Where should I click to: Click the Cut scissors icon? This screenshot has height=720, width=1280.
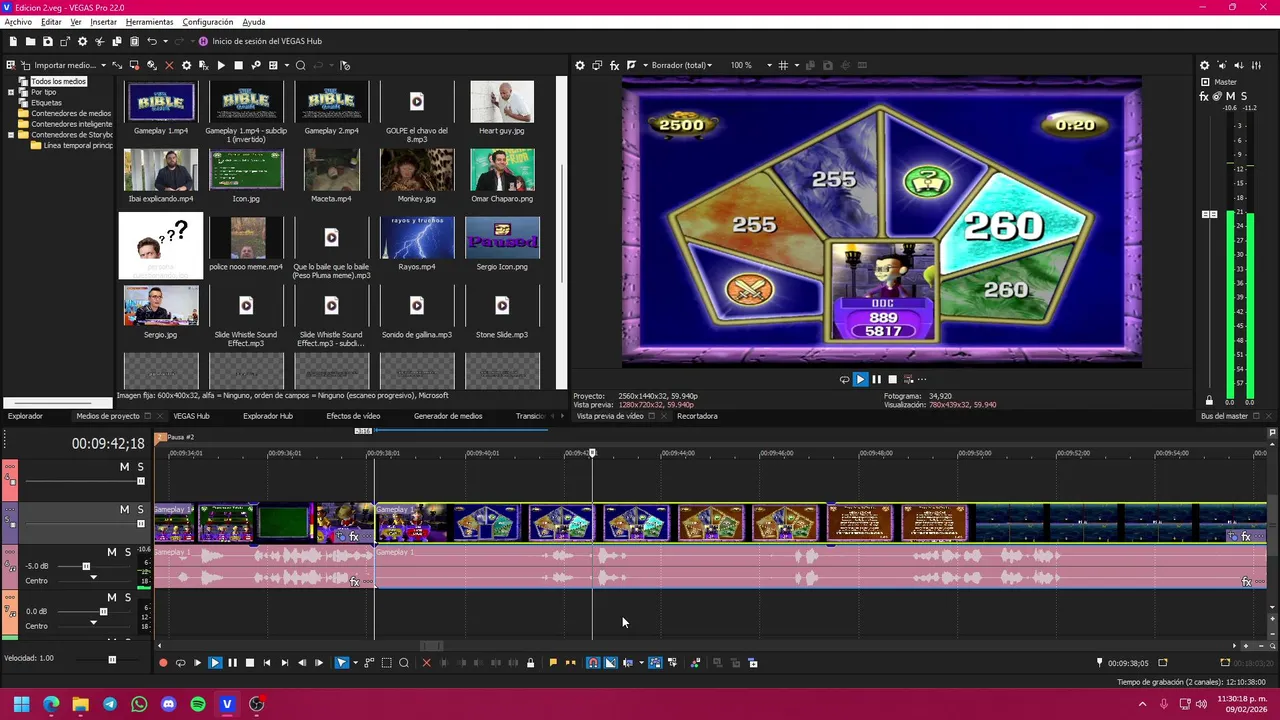coord(99,41)
